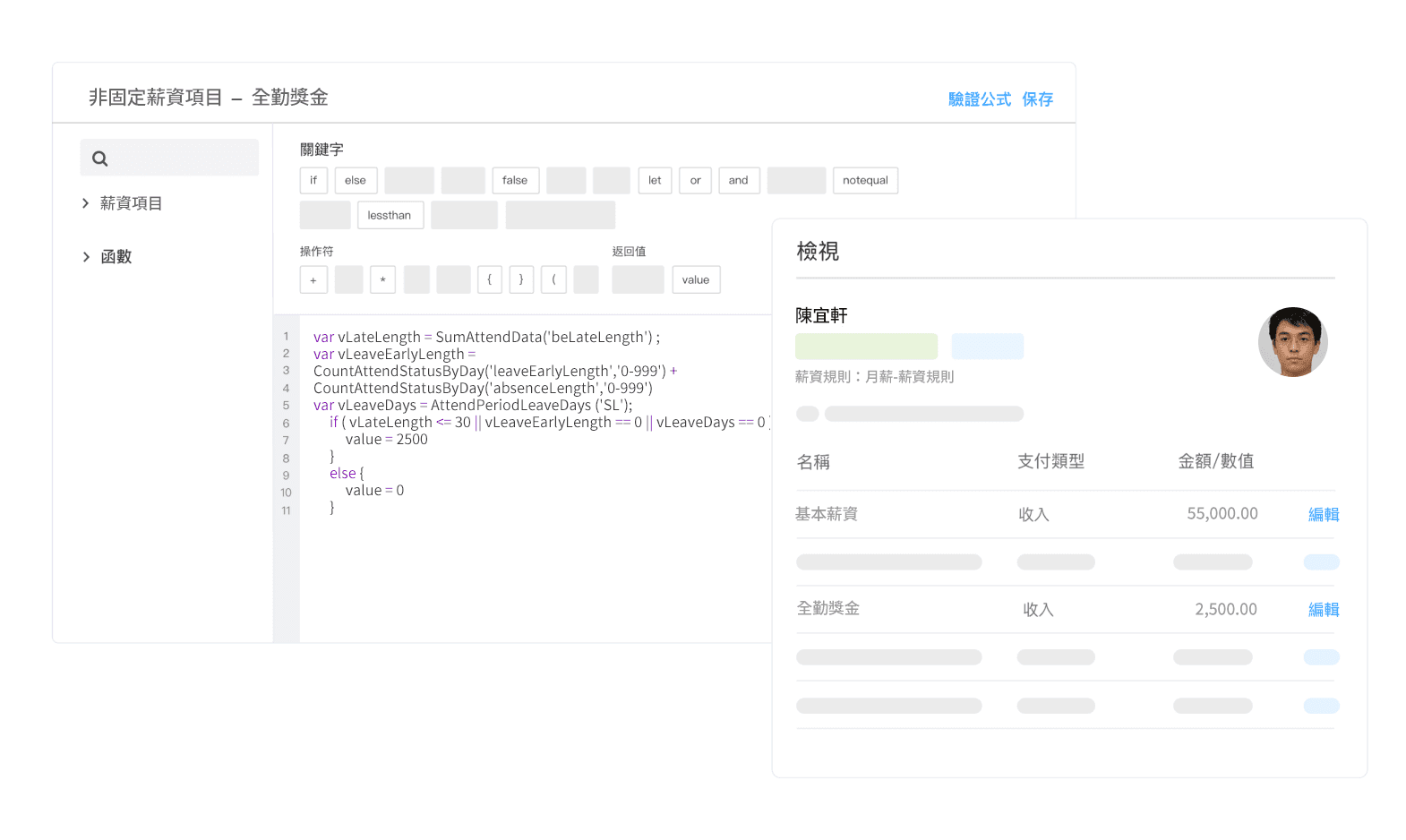Click 陳宜軒's profile photo
The height and width of the screenshot is (840, 1406).
(1292, 342)
